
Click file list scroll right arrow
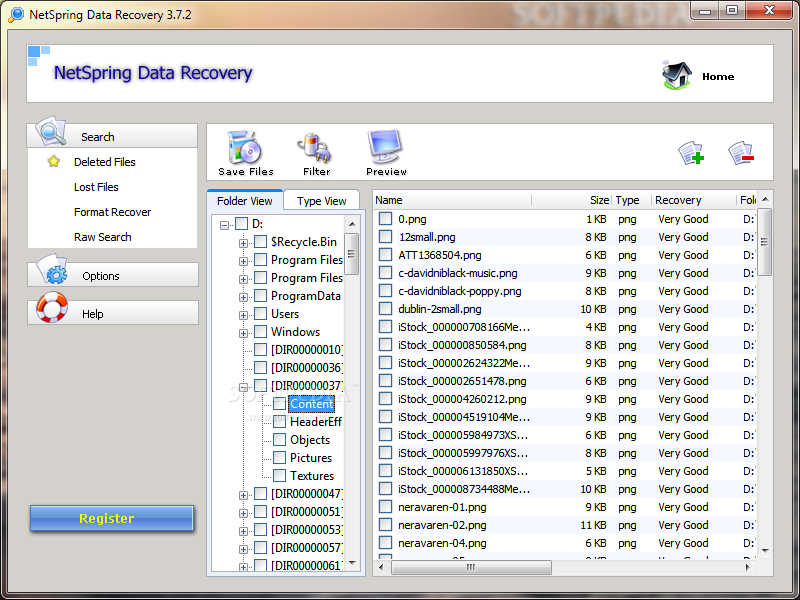click(748, 567)
